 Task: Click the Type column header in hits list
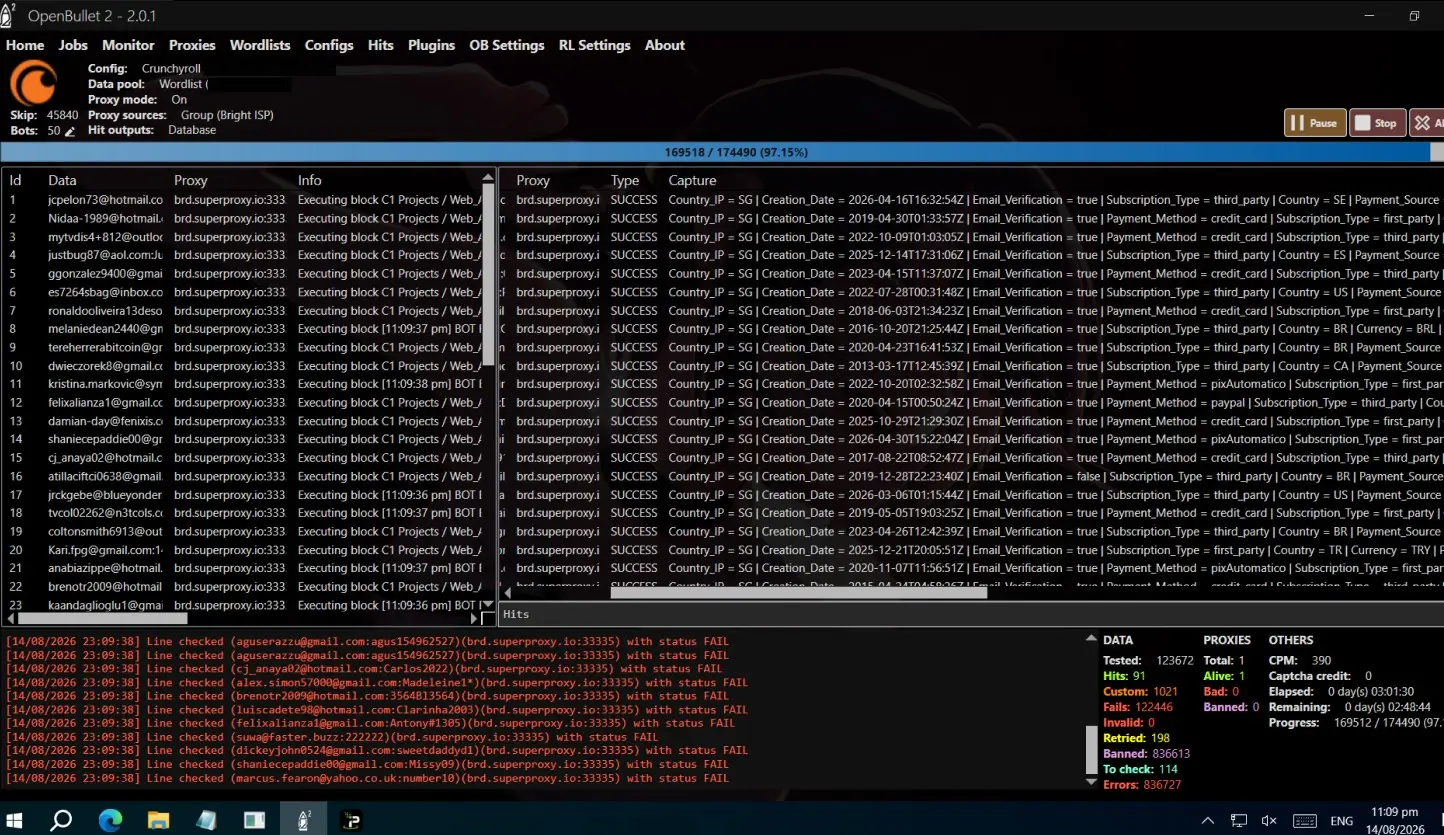(625, 180)
